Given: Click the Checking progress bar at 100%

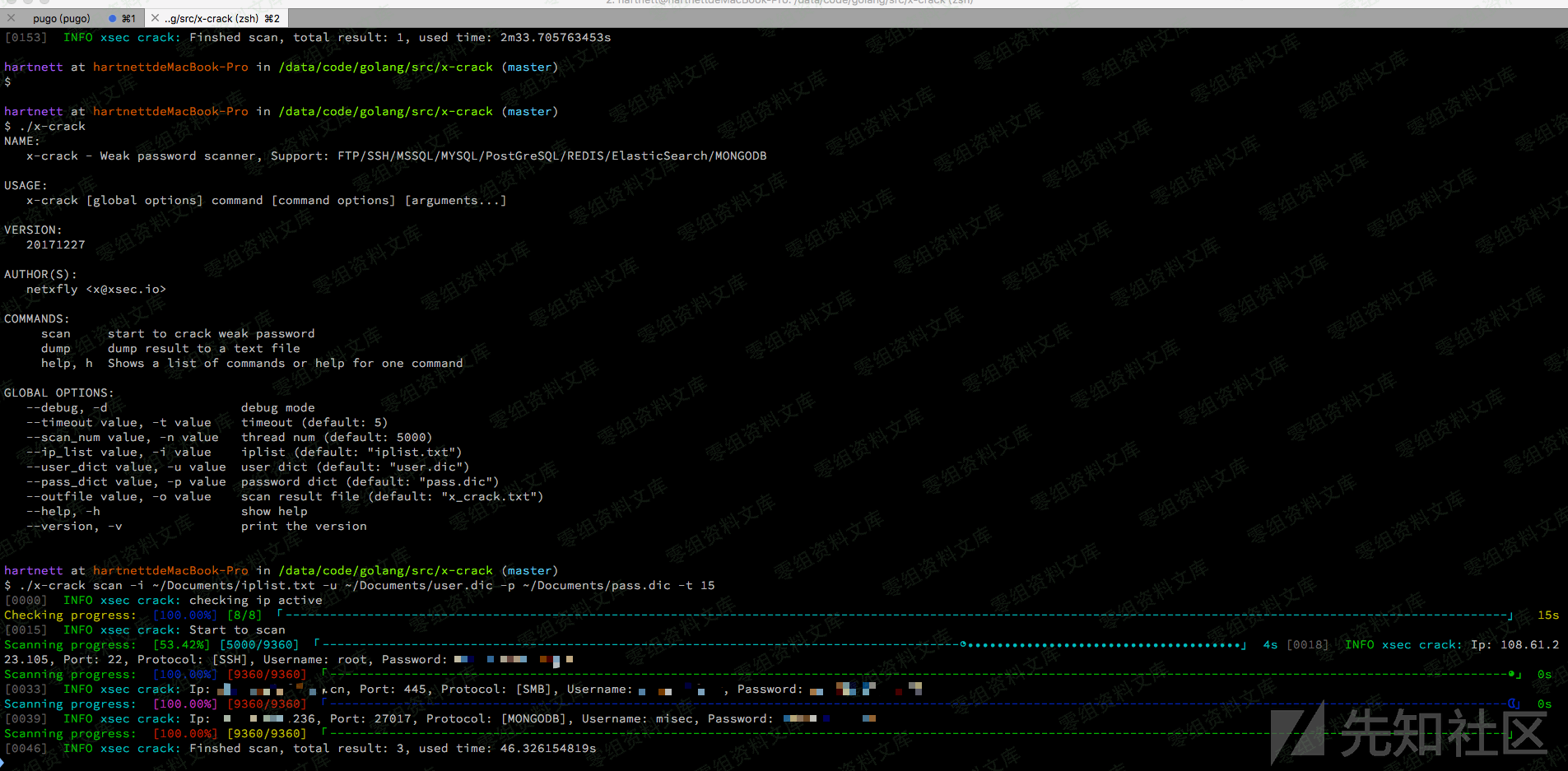Looking at the screenshot, I should 895,615.
